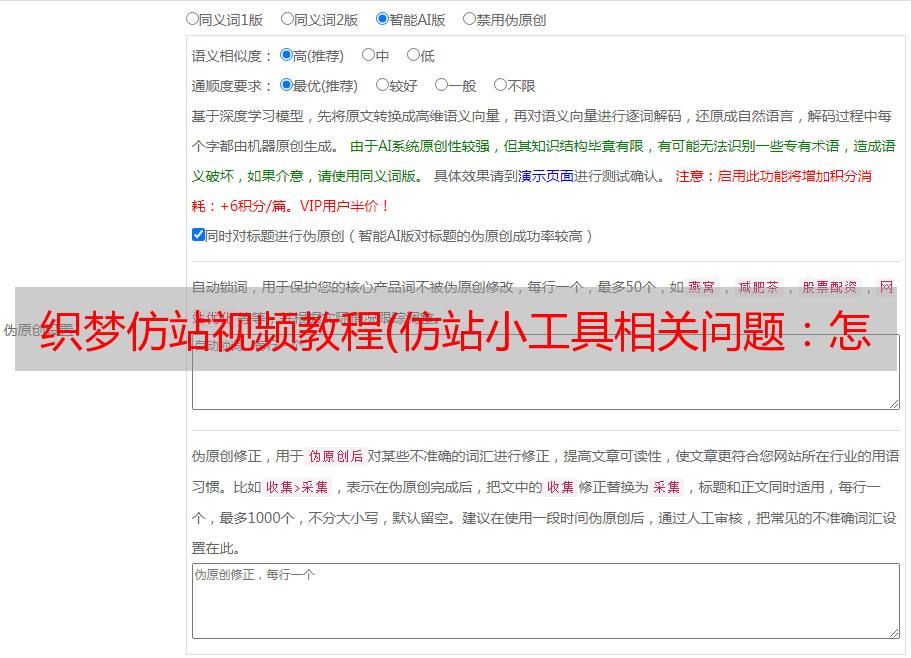Click the 减肥茶 example tag
The width and height of the screenshot is (911, 658).
[758, 287]
